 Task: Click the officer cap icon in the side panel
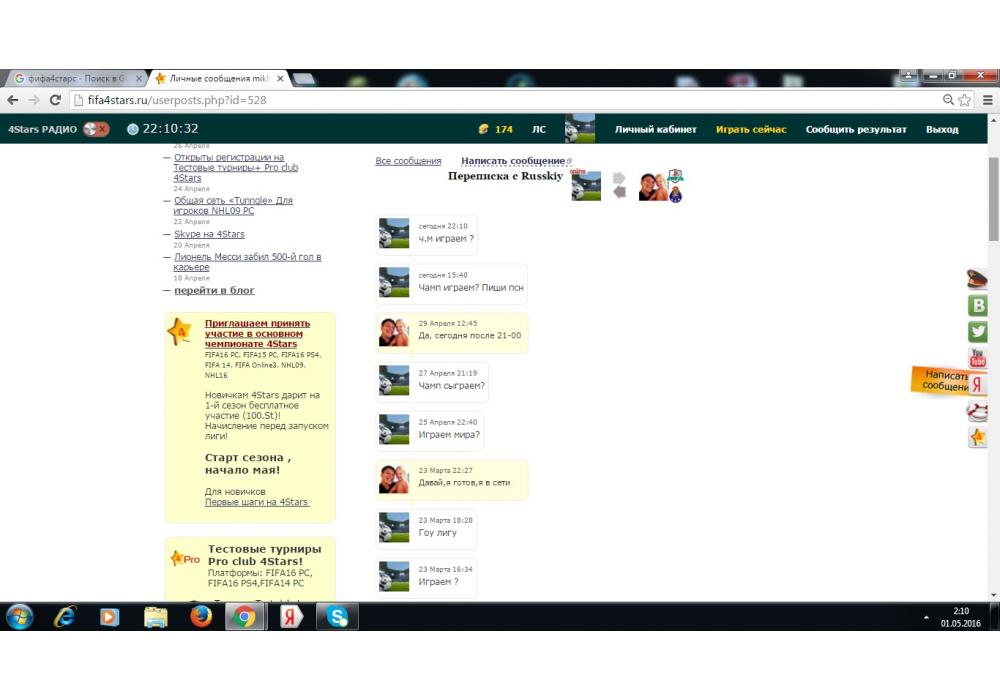[x=977, y=279]
